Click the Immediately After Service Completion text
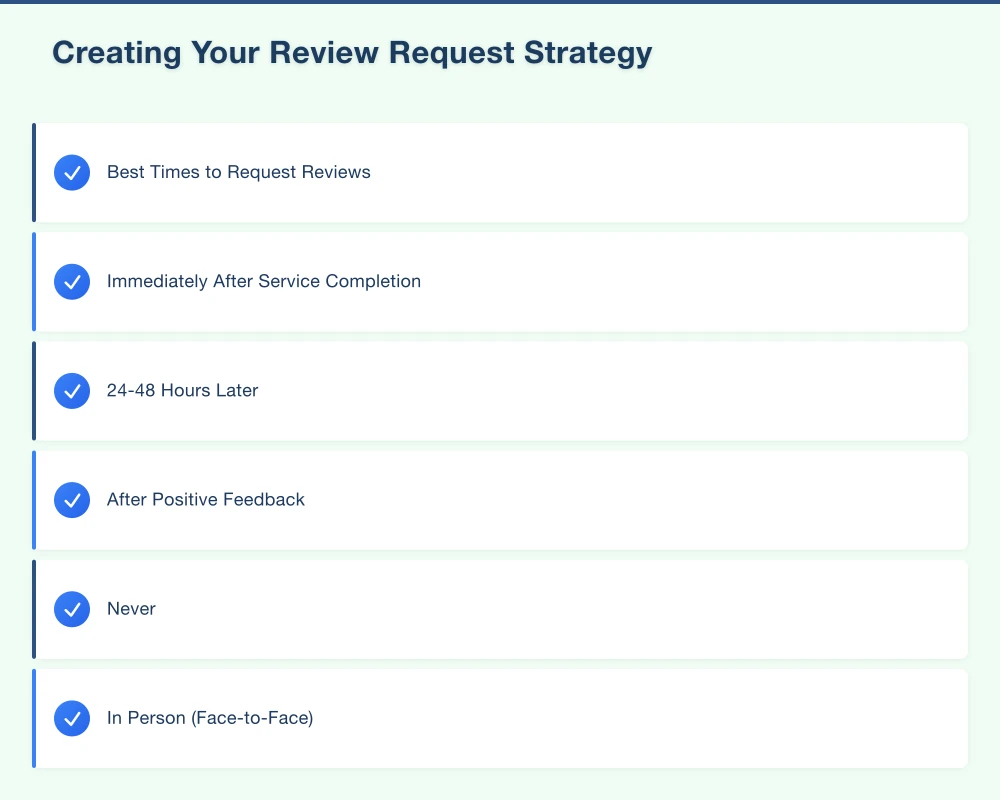 (264, 281)
